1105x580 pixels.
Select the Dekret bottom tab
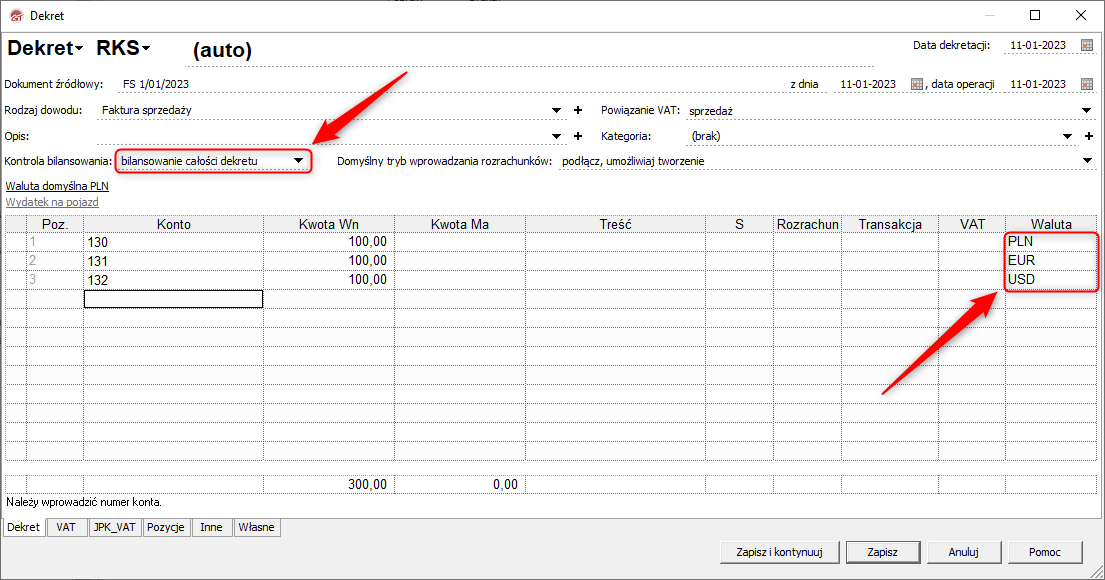click(x=23, y=527)
